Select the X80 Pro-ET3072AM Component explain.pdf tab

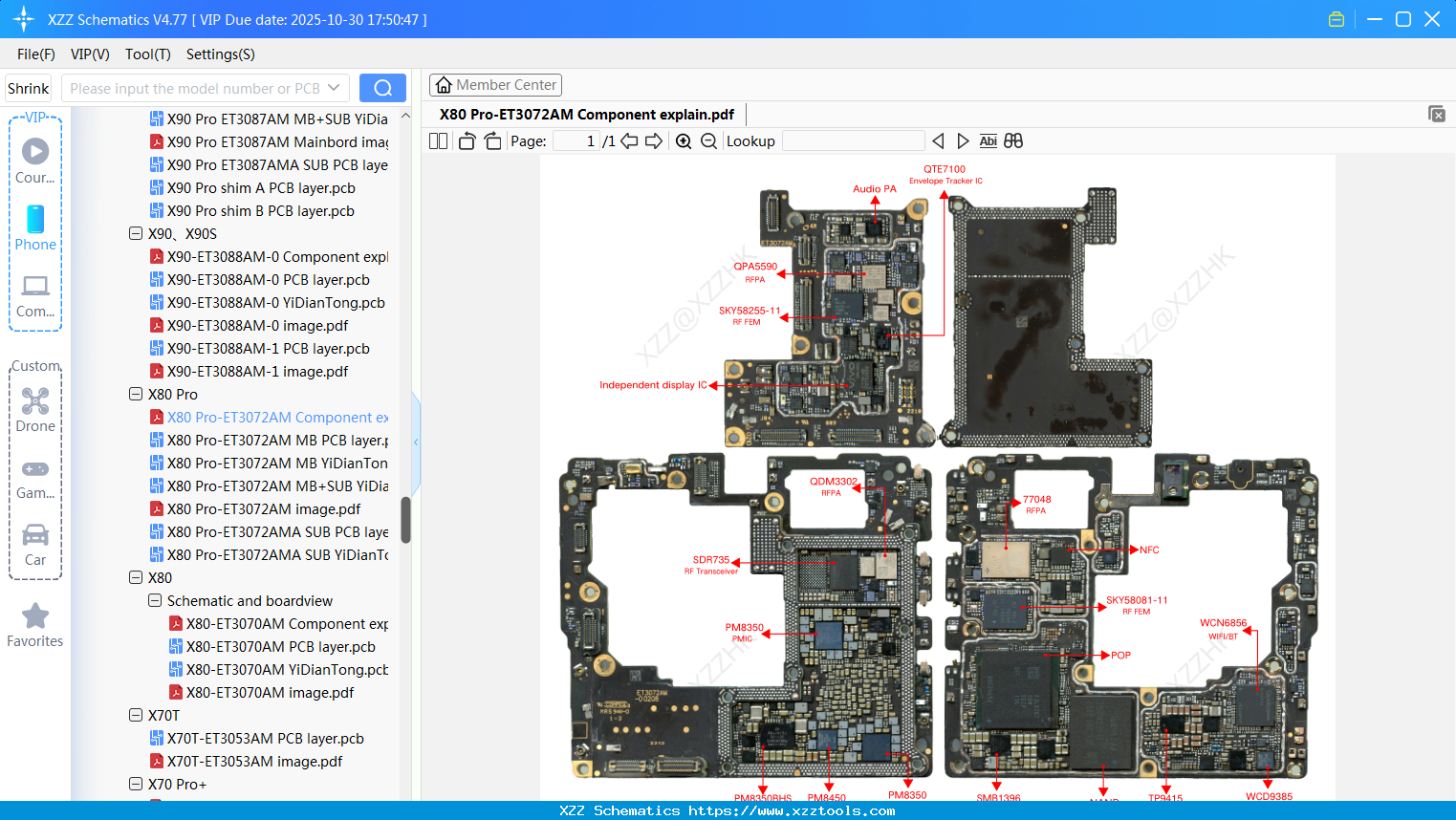587,115
